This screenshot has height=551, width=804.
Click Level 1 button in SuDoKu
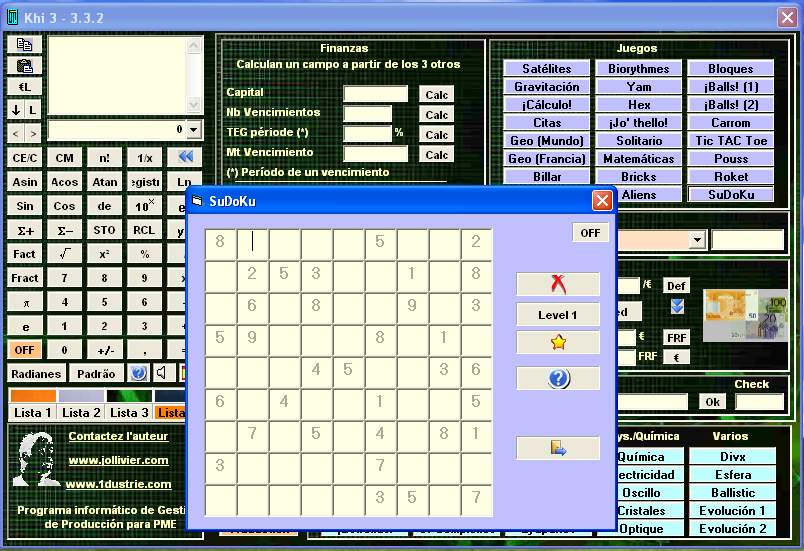tap(558, 315)
